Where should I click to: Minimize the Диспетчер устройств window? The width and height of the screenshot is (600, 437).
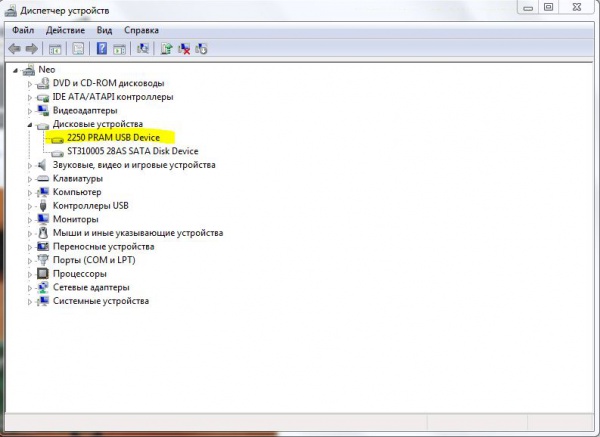point(528,7)
